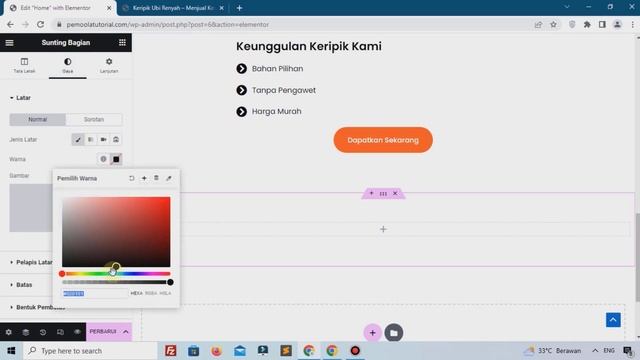Open the History icon

click(43, 332)
